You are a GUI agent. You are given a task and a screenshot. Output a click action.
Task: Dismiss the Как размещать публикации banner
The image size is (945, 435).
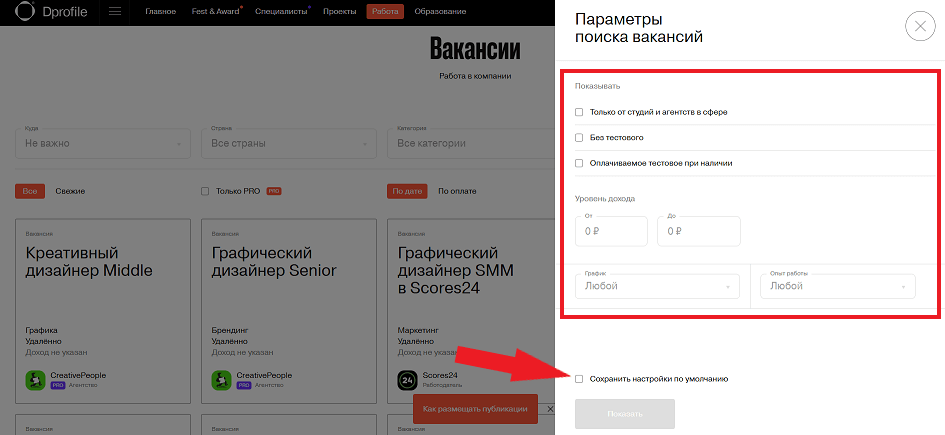(550, 409)
